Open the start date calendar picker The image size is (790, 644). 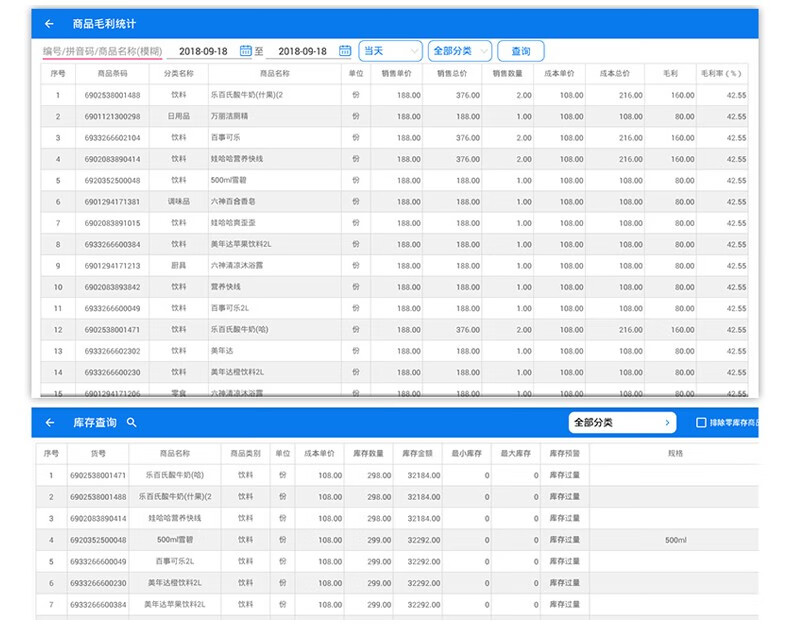point(245,51)
